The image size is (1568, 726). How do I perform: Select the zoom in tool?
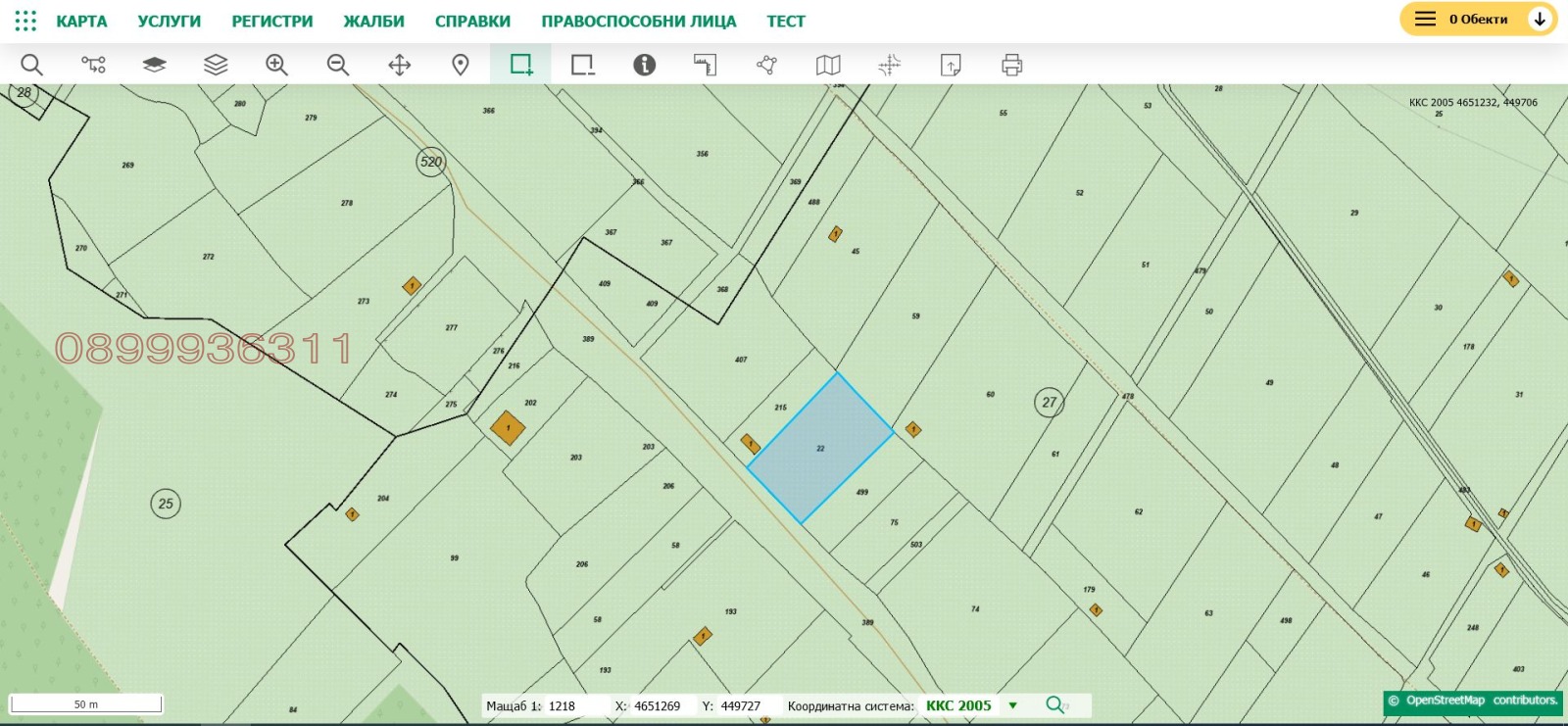(276, 65)
